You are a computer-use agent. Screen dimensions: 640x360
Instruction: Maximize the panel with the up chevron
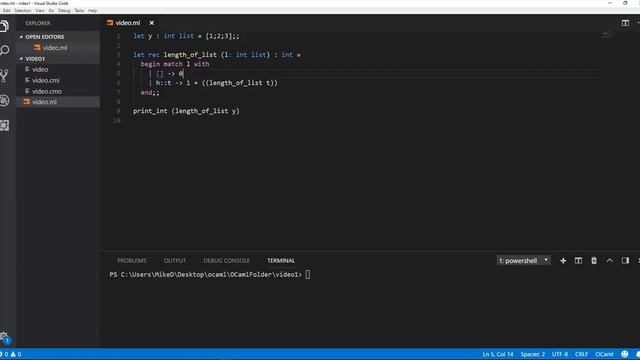pyautogui.click(x=609, y=260)
